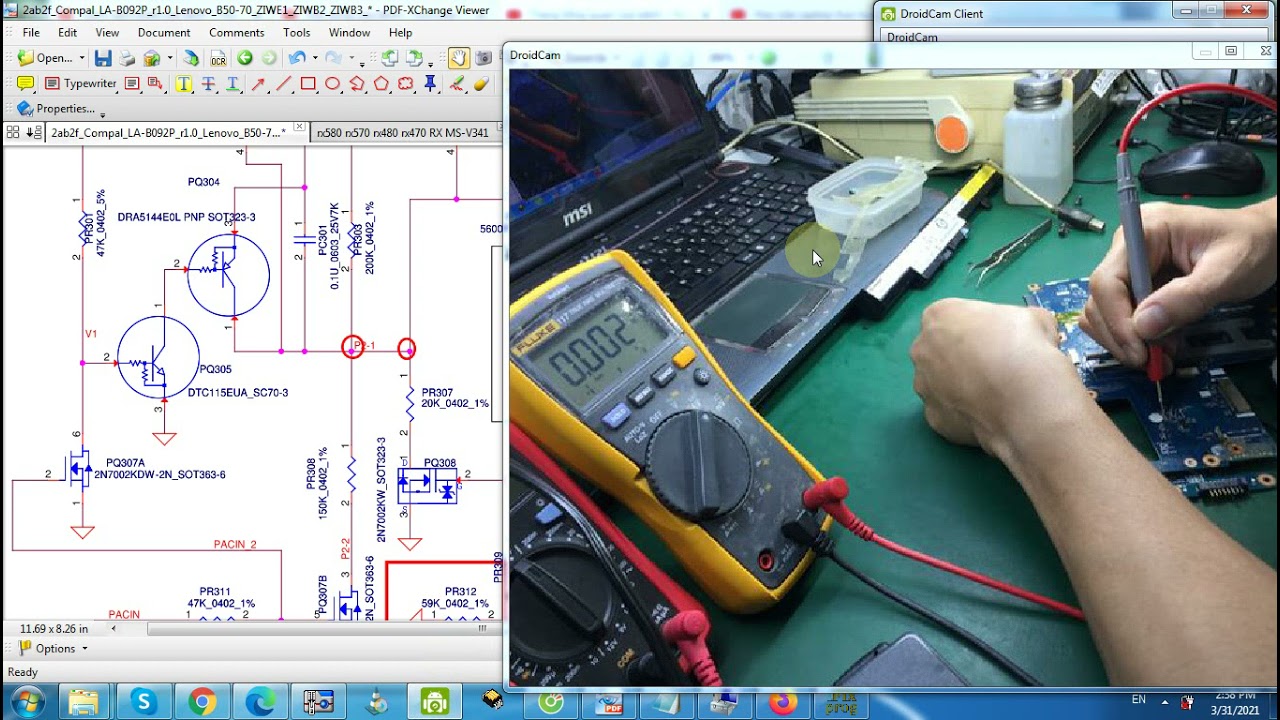Select the Pushpin attach file tool

[430, 83]
